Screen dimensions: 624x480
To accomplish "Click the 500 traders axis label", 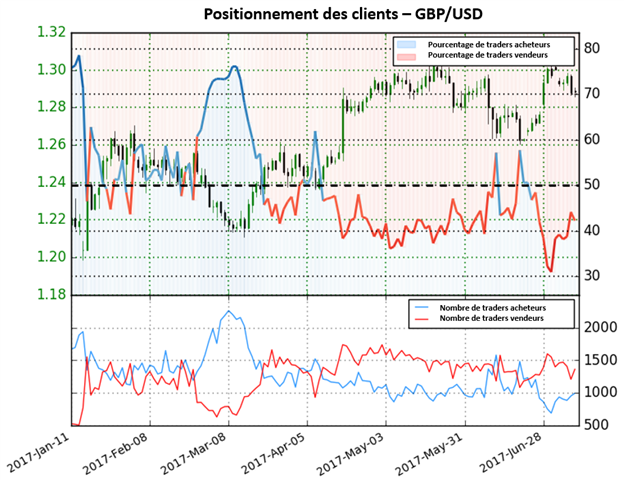I will tap(597, 425).
